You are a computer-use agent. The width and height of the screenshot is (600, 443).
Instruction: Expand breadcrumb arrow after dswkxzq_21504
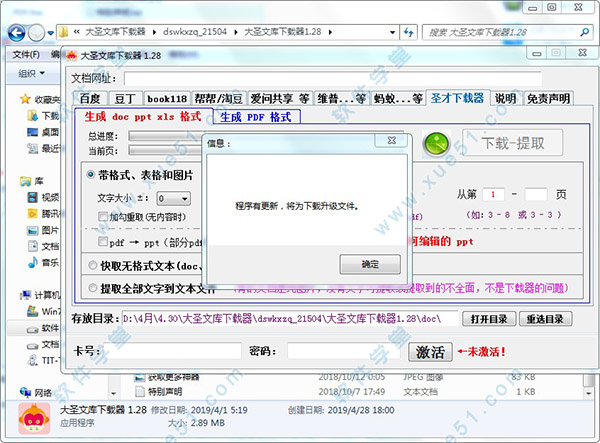click(235, 32)
